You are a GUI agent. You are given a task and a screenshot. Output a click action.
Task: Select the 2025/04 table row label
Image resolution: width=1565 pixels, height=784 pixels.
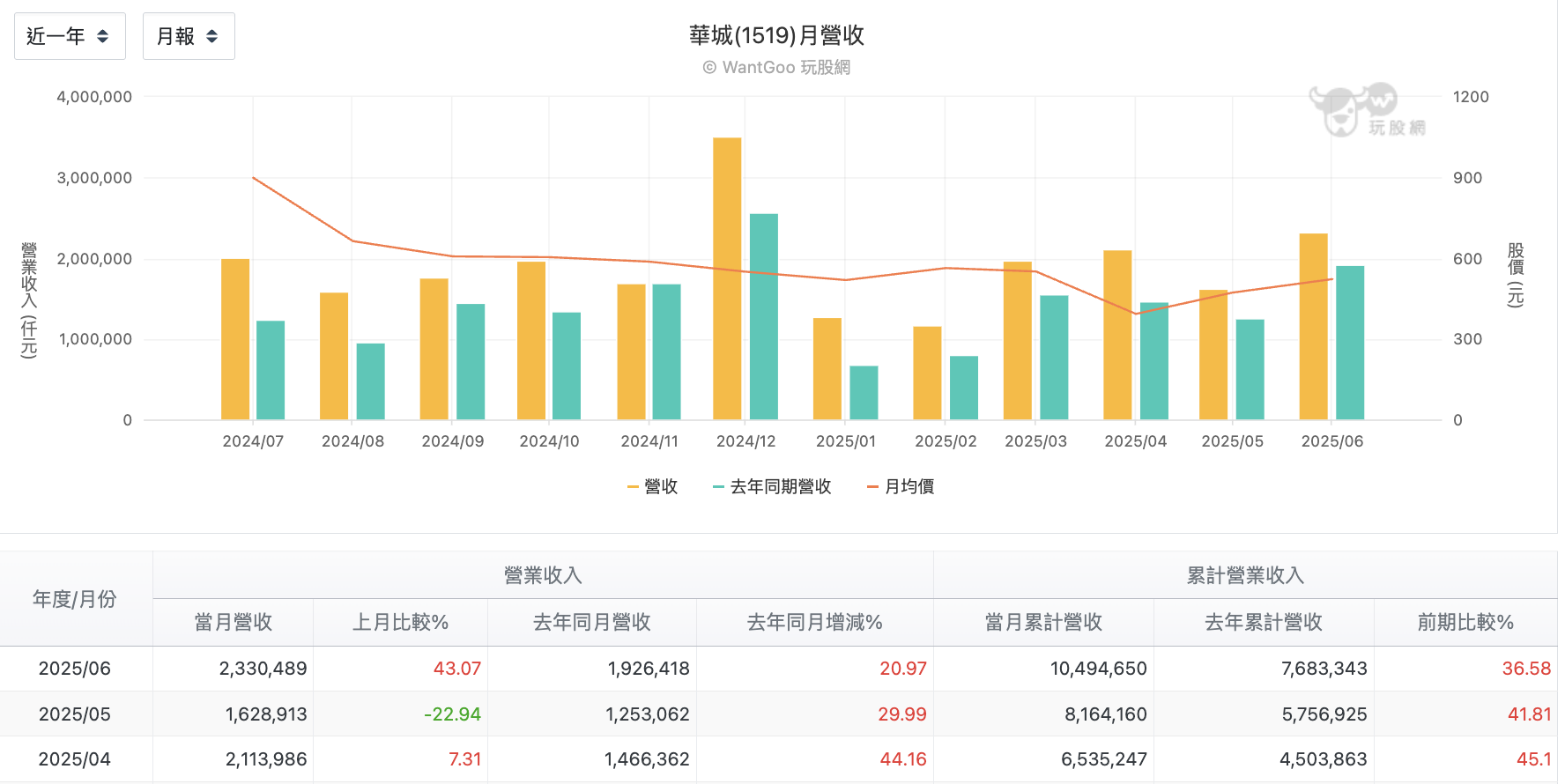pyautogui.click(x=75, y=759)
